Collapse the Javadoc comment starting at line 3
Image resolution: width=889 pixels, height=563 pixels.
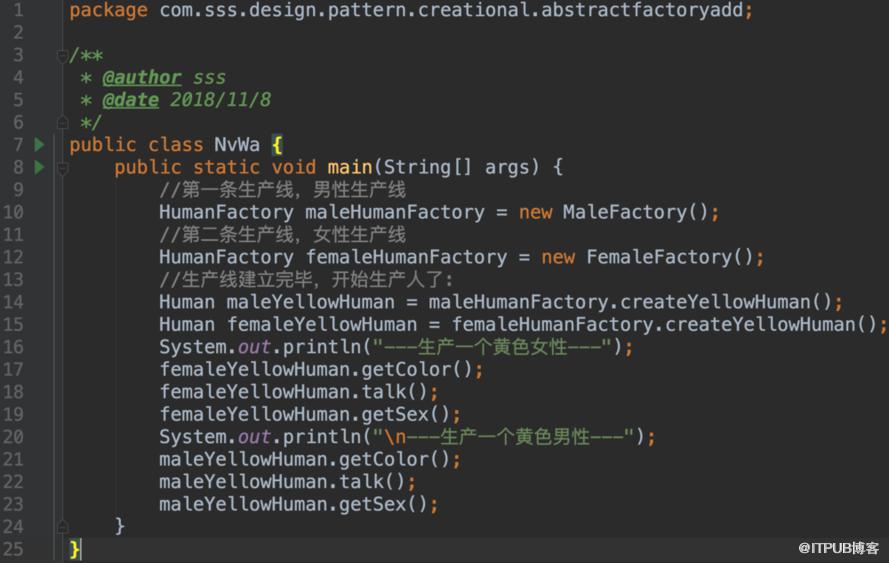[x=62, y=56]
